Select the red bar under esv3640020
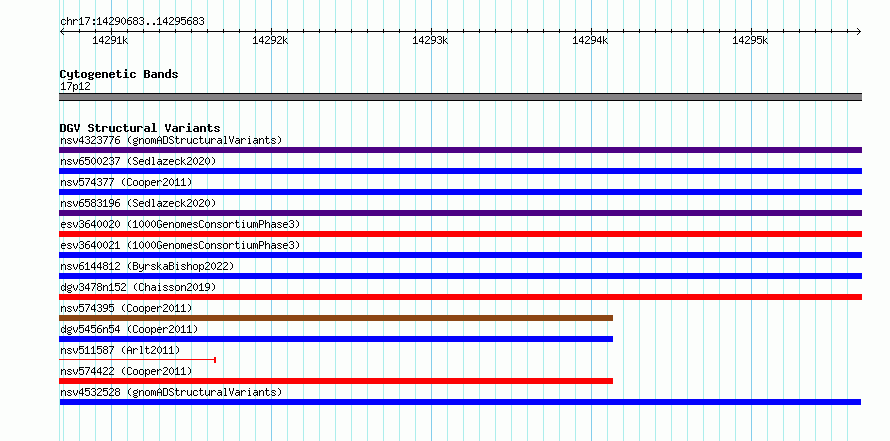This screenshot has height=441, width=890. pyautogui.click(x=460, y=234)
